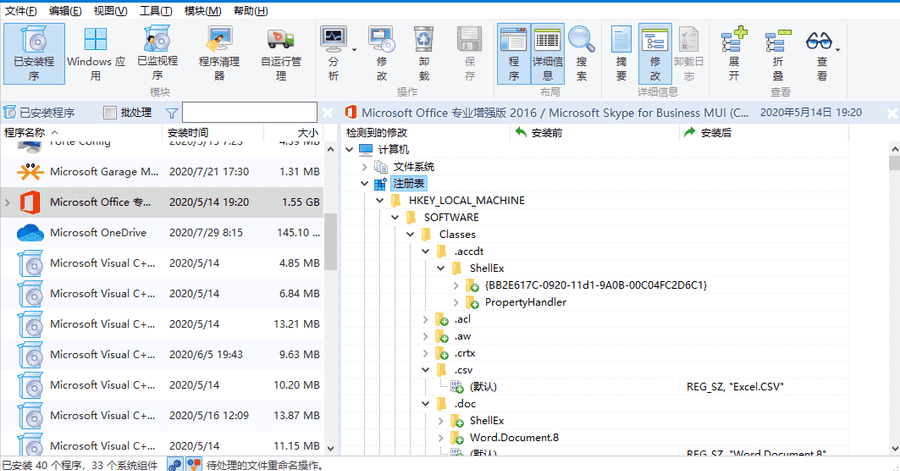Screen dimensions: 900x471
Task: Open the 编辑(E) menu
Action: pos(65,11)
